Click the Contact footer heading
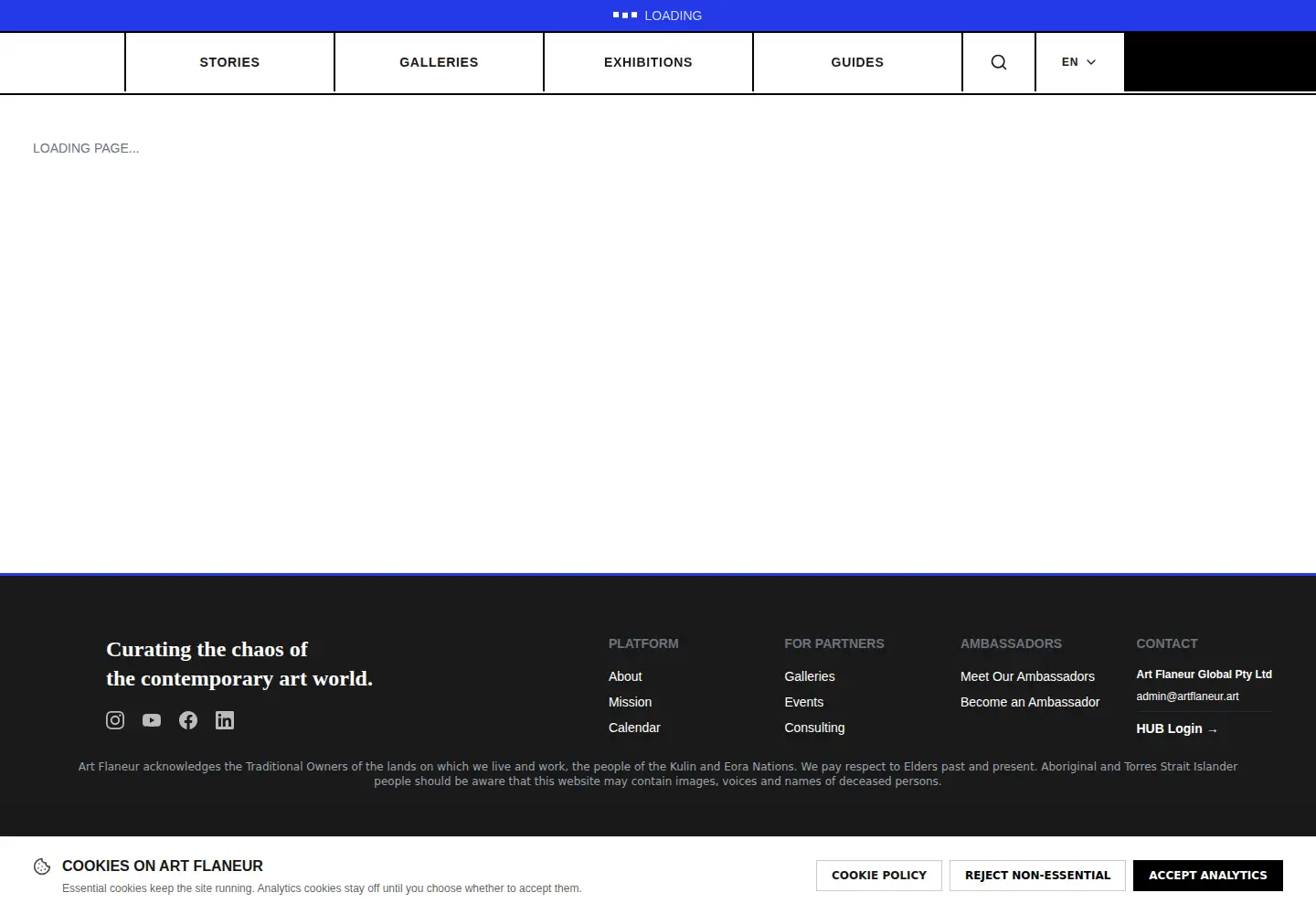Viewport: 1316px width, 914px height. pos(1167,643)
